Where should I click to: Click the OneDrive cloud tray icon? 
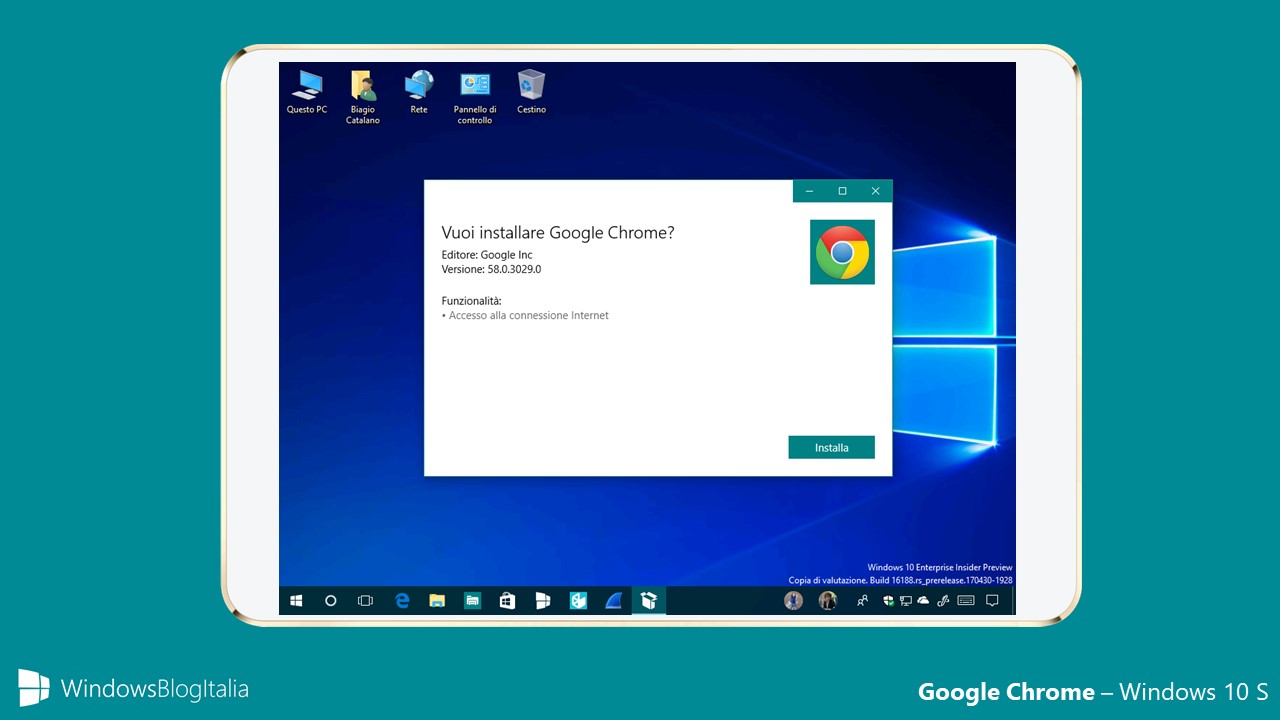pos(923,601)
